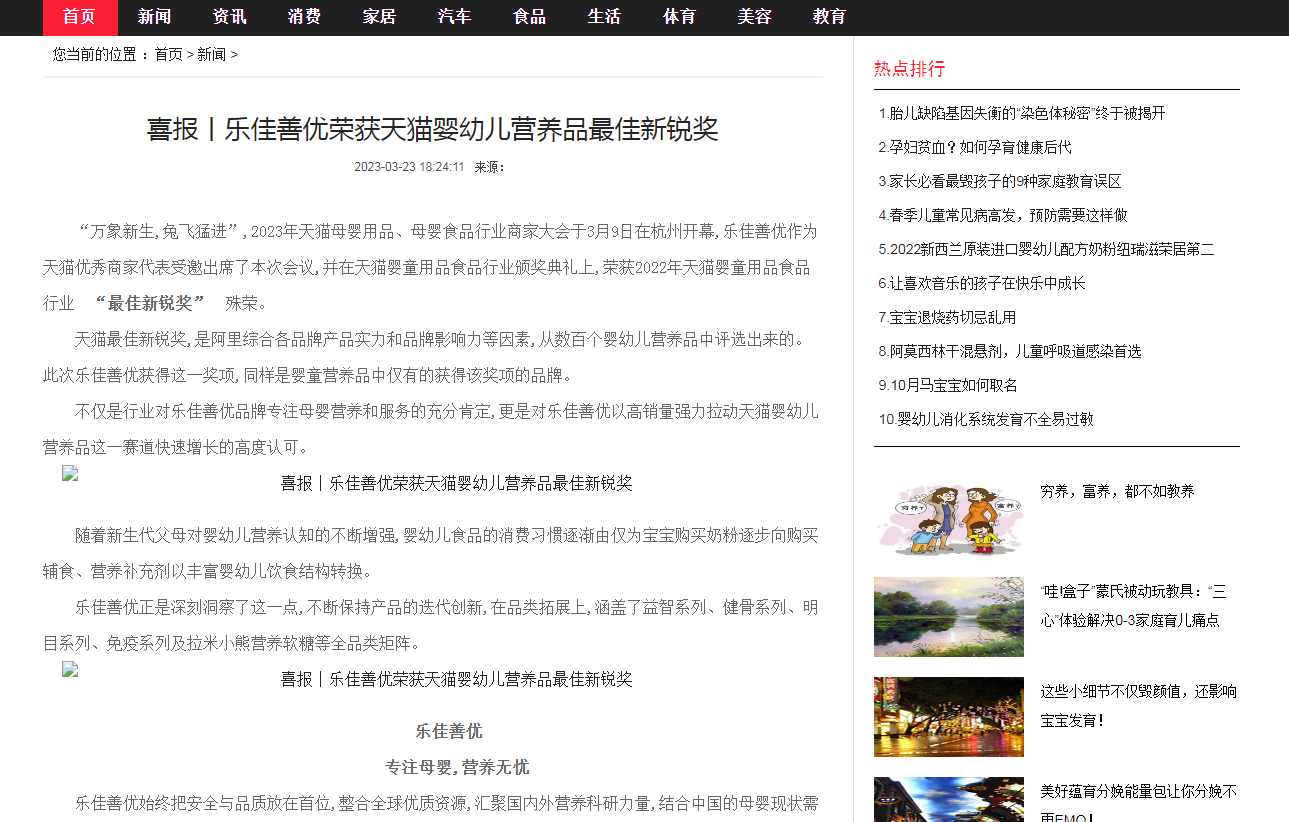Open hot article 胎儿缺陷基因失衡的染色体秘密
Viewport: 1289px width, 822px height.
[1027, 113]
